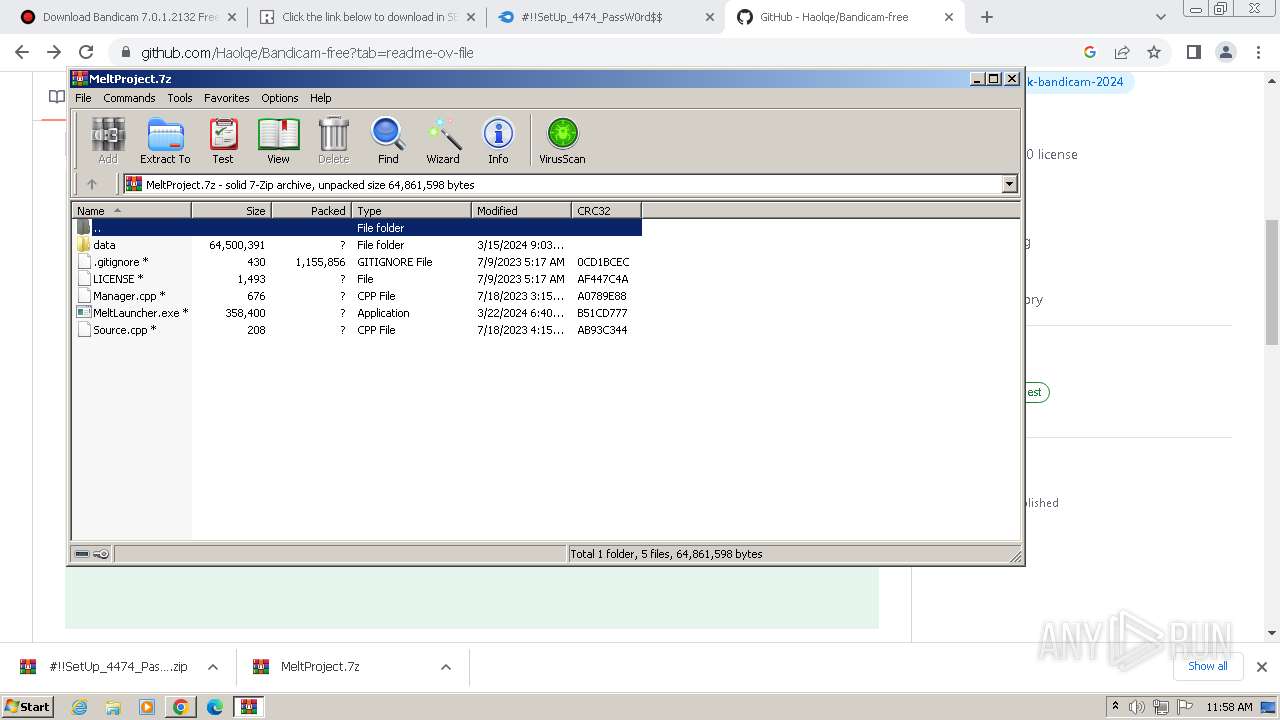Open the Tools menu
This screenshot has width=1280, height=720.
[x=180, y=98]
